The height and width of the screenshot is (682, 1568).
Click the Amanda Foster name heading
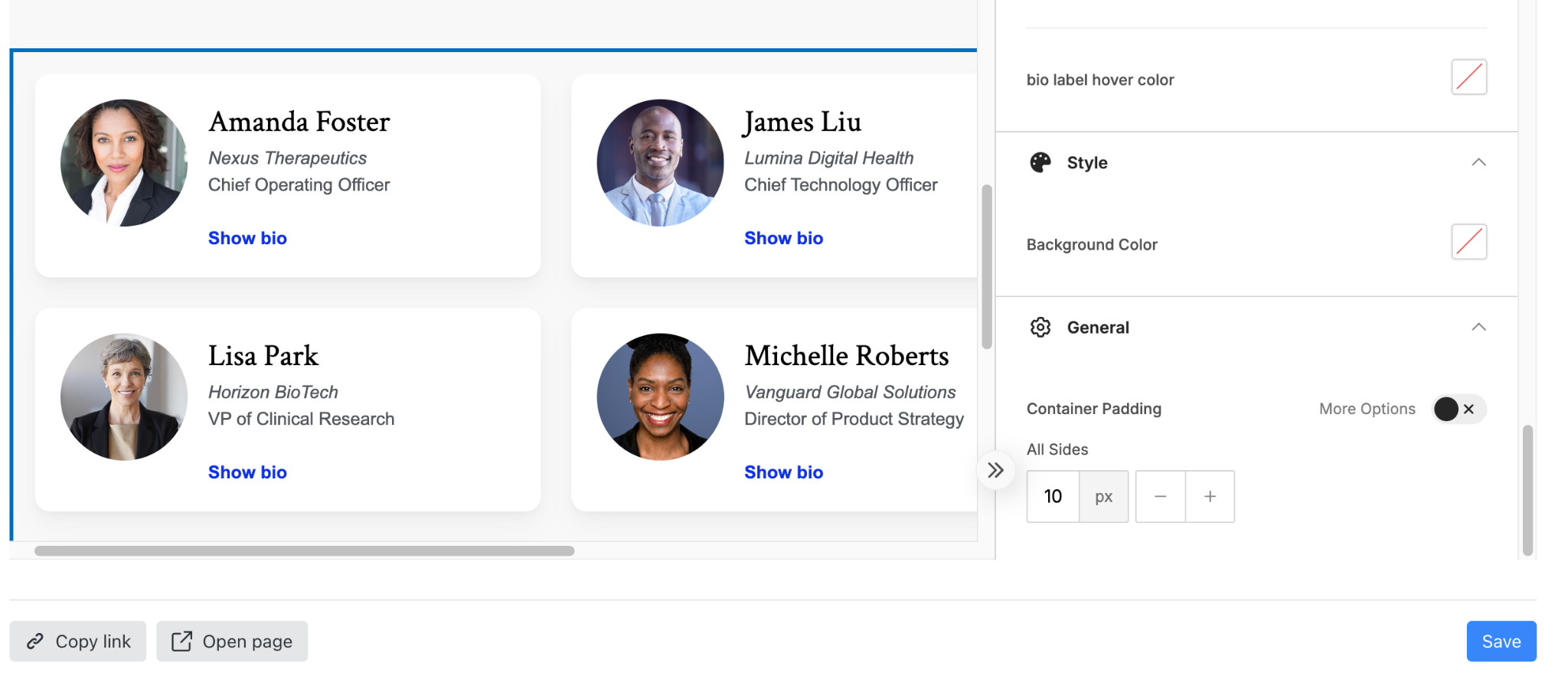[x=299, y=122]
